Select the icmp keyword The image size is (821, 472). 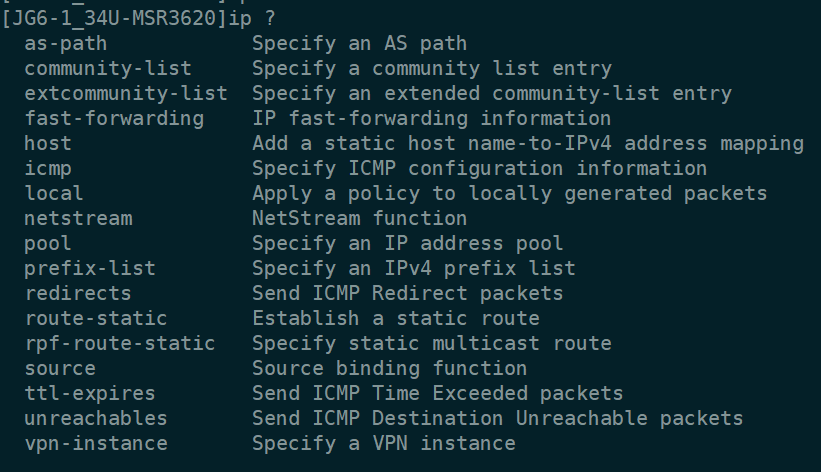(48, 169)
